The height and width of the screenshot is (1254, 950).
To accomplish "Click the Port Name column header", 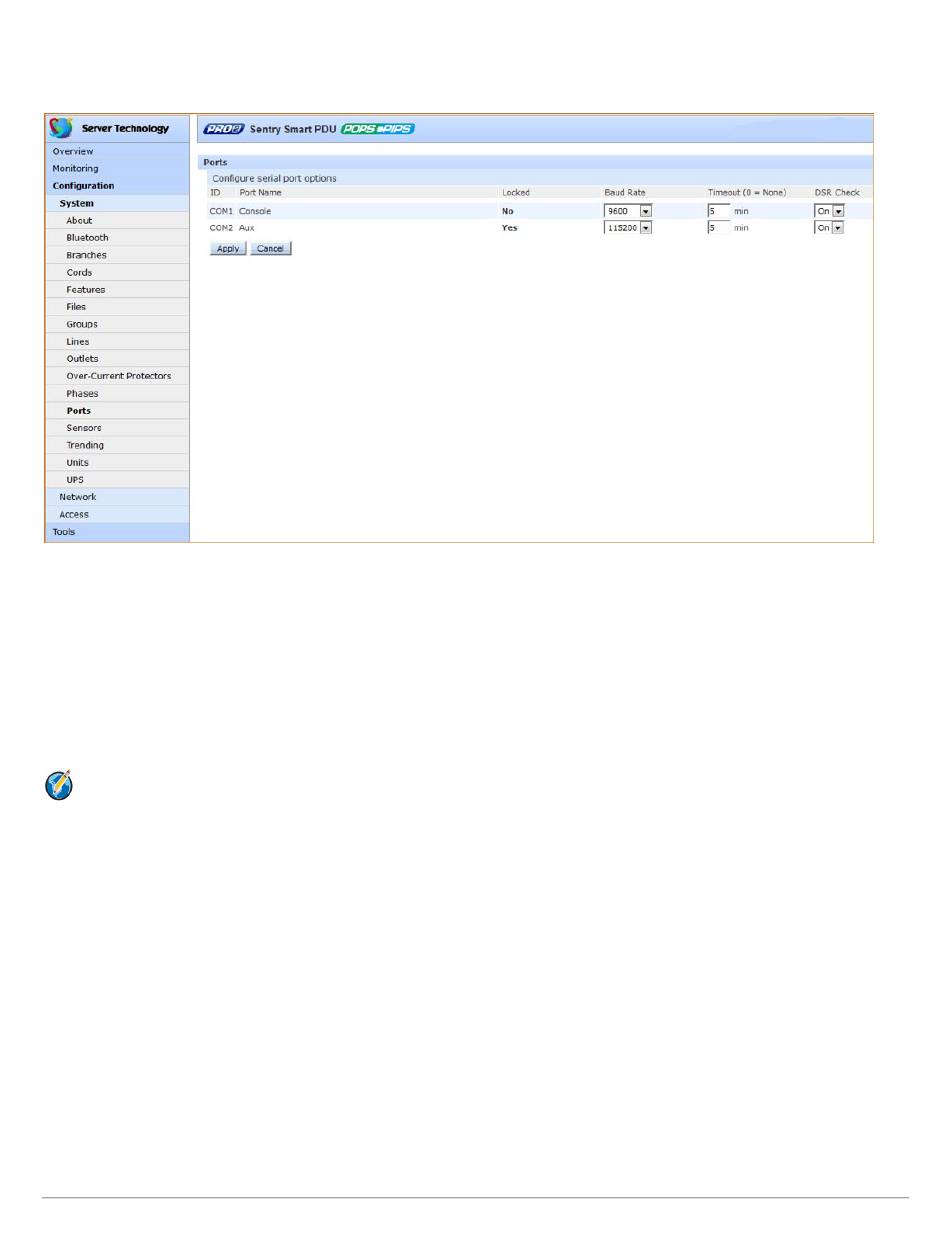I will (x=260, y=192).
